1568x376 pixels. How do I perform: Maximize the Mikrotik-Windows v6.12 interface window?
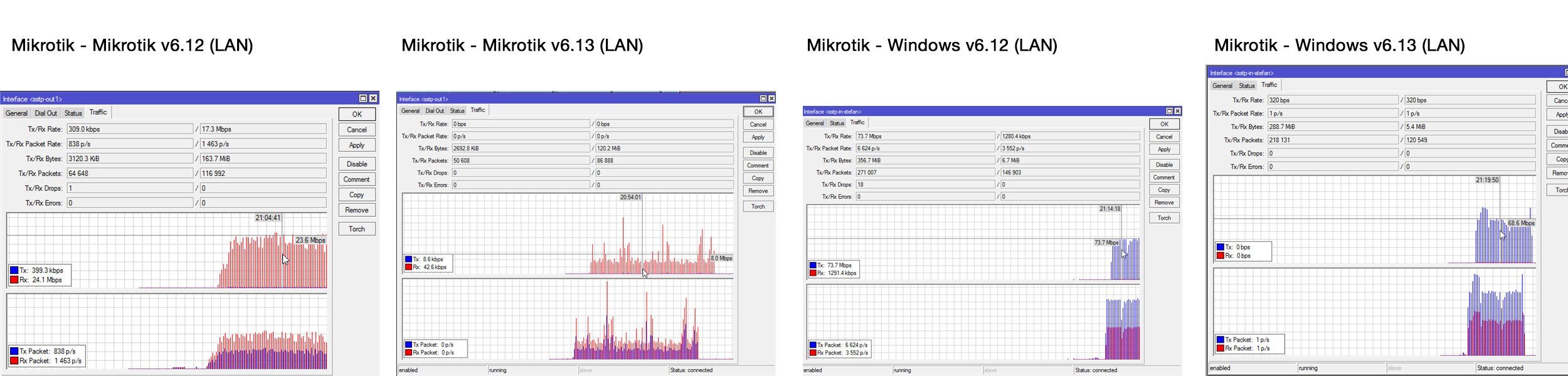point(1169,111)
